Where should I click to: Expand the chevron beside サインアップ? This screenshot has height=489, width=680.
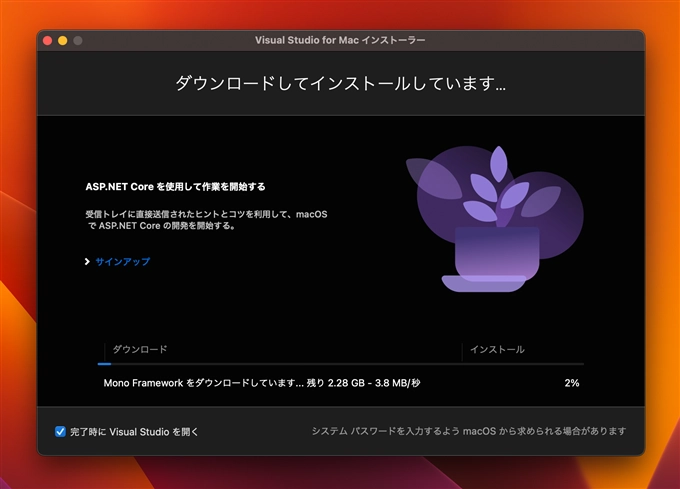coord(87,261)
